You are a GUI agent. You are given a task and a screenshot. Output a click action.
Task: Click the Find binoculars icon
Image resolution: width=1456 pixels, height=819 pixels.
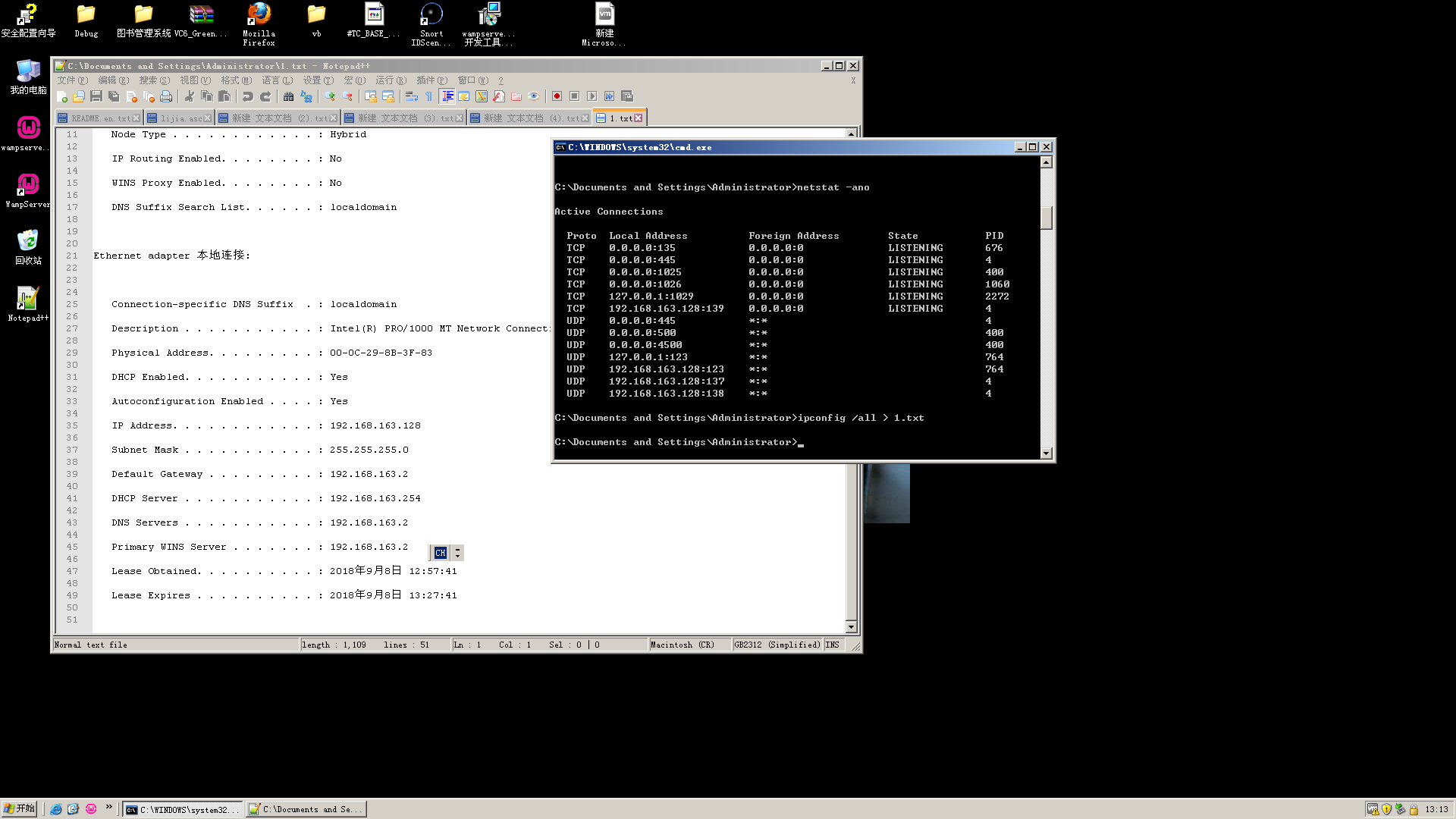288,96
